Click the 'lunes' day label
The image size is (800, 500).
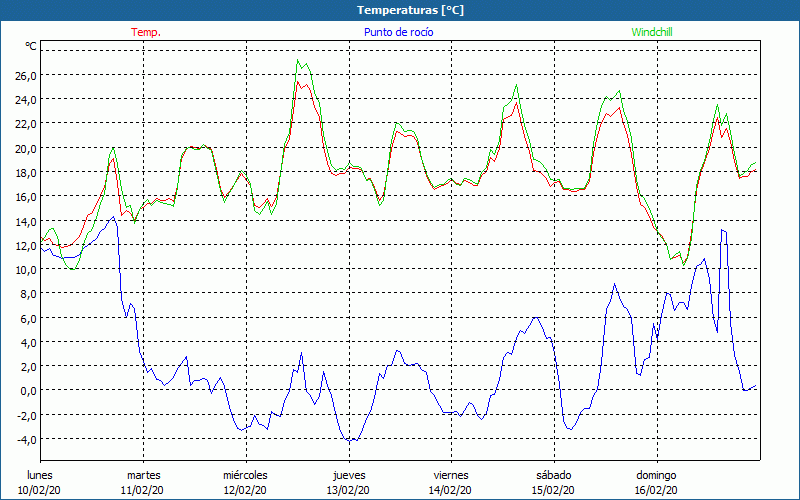click(x=40, y=475)
